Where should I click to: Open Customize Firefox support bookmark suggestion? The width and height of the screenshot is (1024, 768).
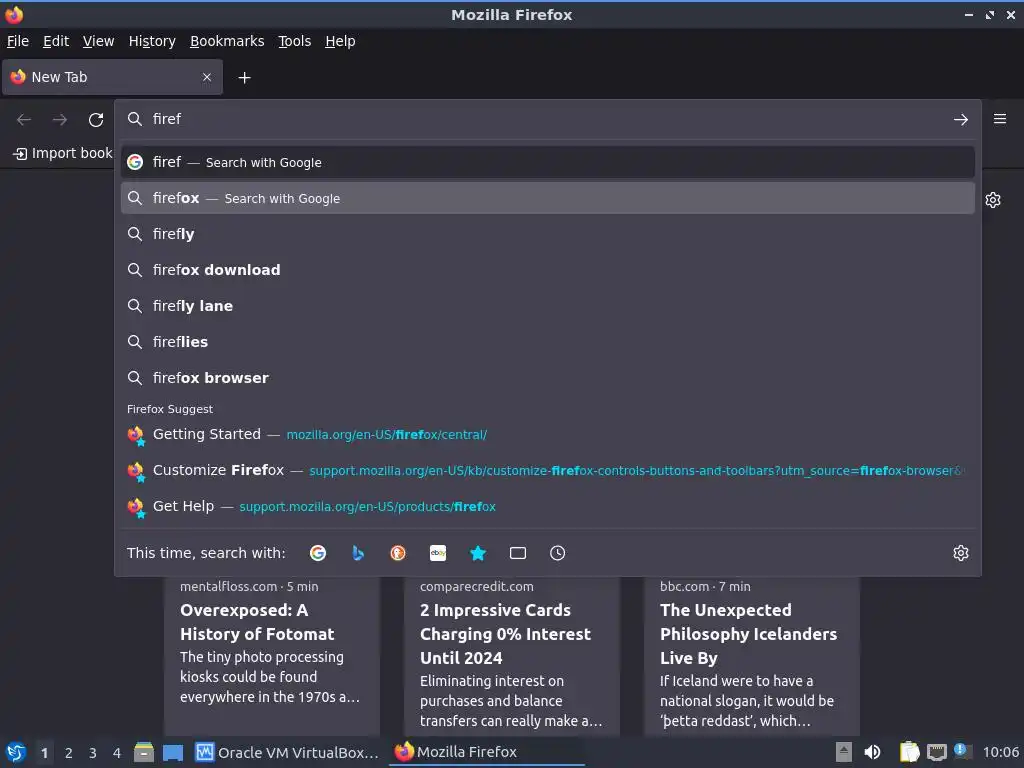coord(548,470)
